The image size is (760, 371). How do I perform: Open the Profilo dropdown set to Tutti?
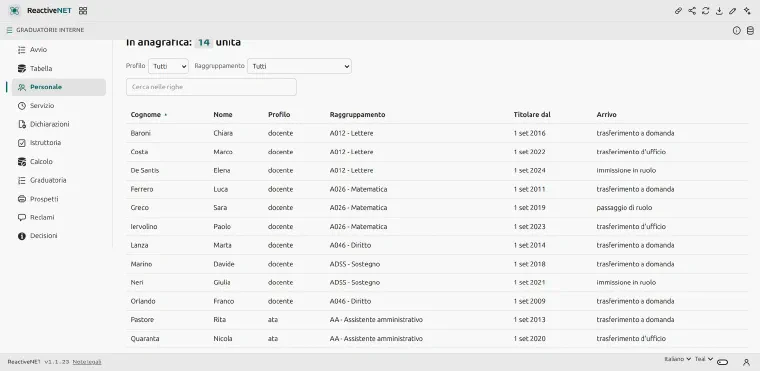[168, 66]
